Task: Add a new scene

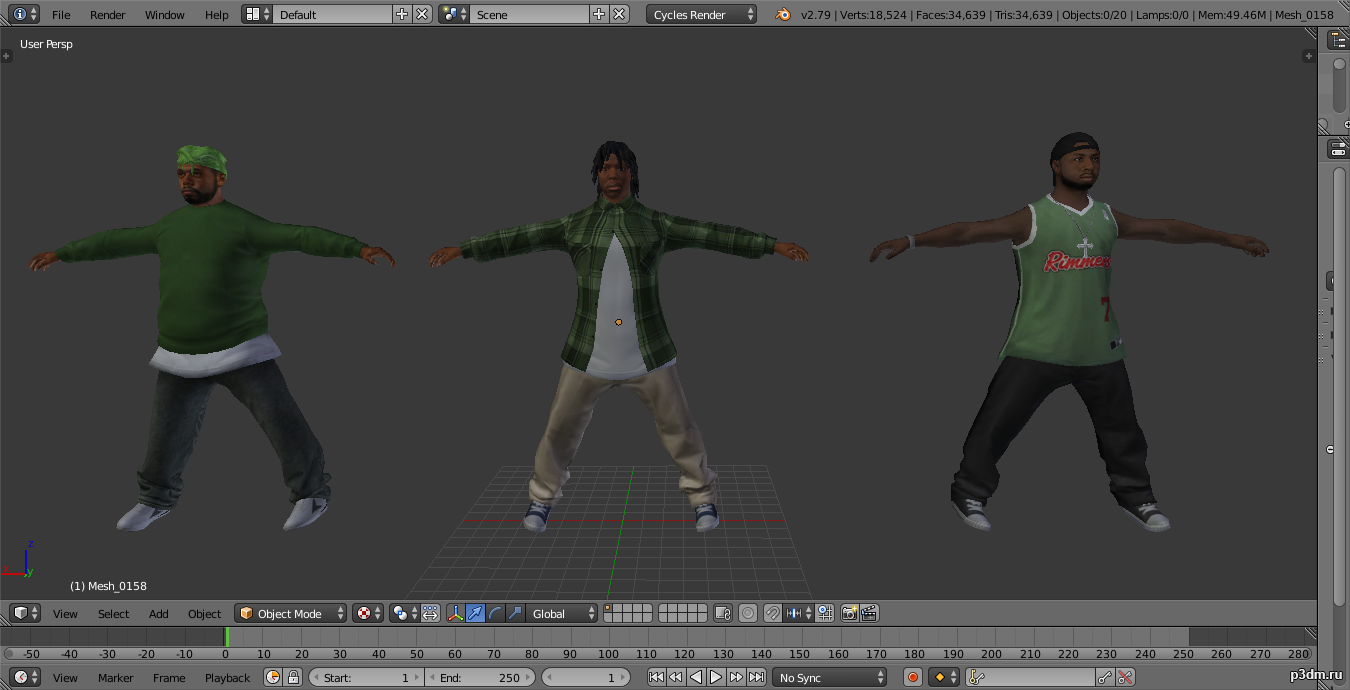Action: coord(599,14)
